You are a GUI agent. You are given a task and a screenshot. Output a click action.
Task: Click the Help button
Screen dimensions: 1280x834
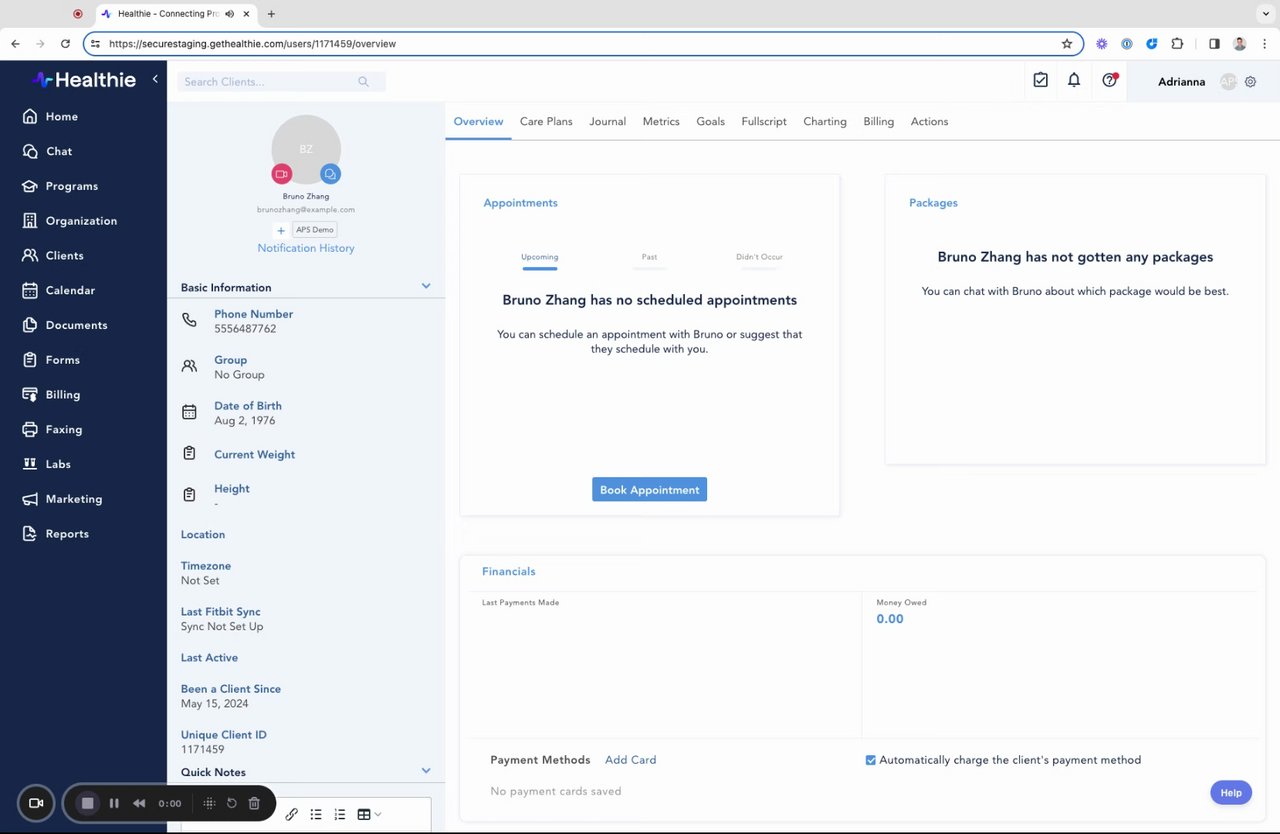(1231, 793)
